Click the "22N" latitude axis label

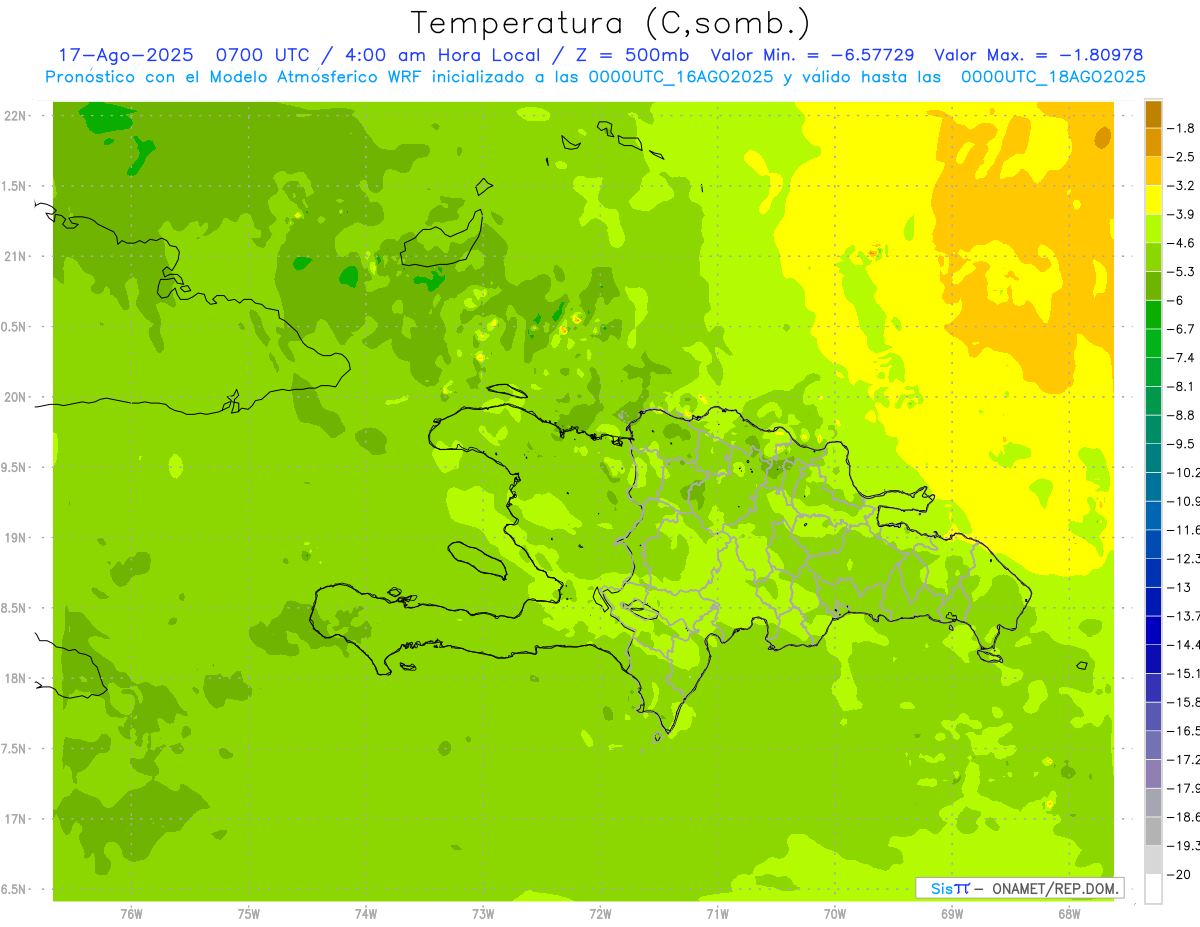pyautogui.click(x=14, y=116)
